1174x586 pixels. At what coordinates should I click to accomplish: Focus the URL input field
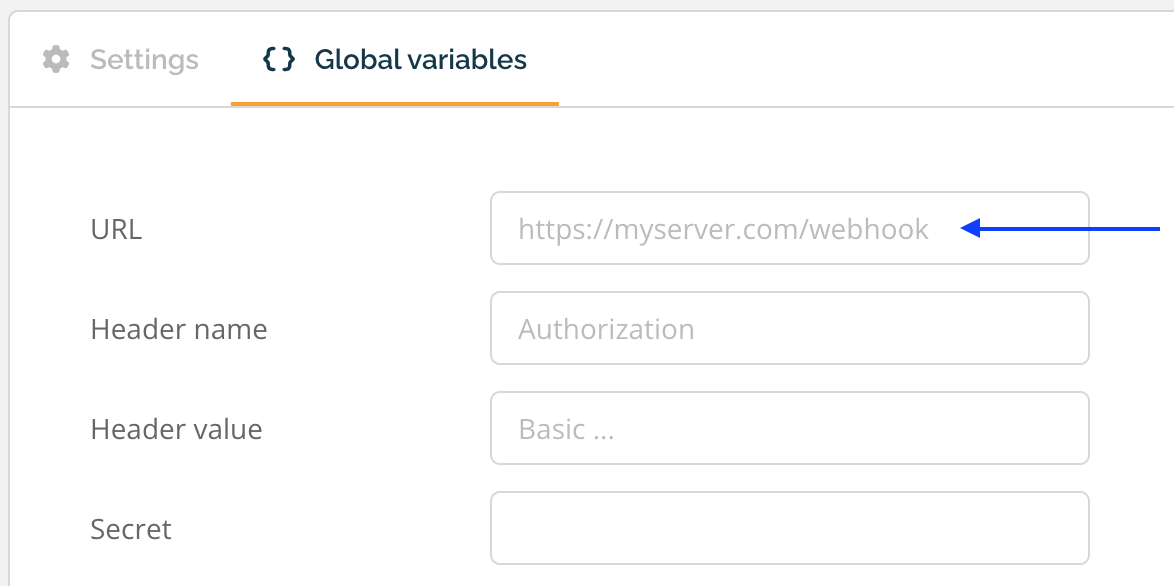pos(789,228)
